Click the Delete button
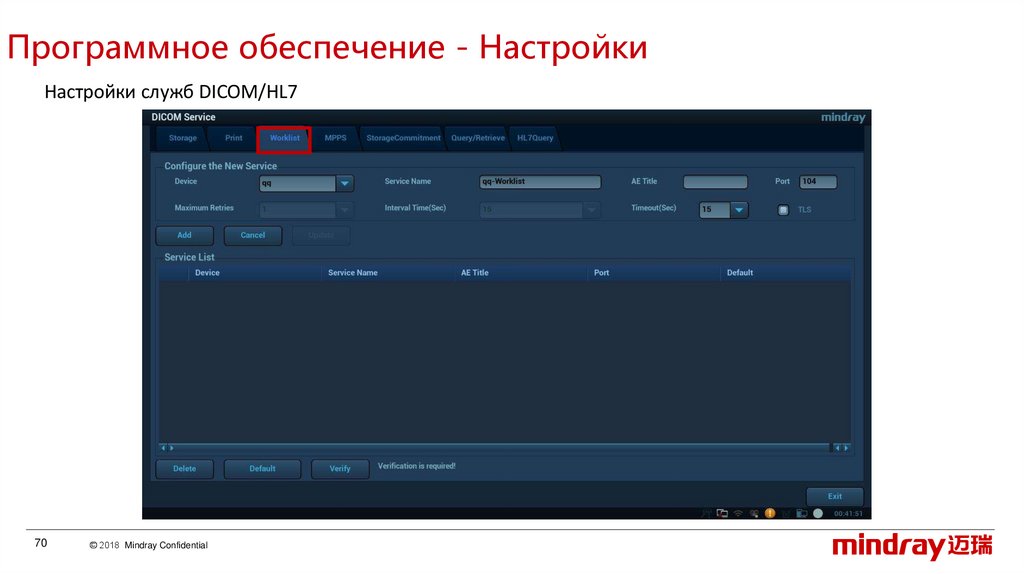The image size is (1024, 574). (x=185, y=469)
